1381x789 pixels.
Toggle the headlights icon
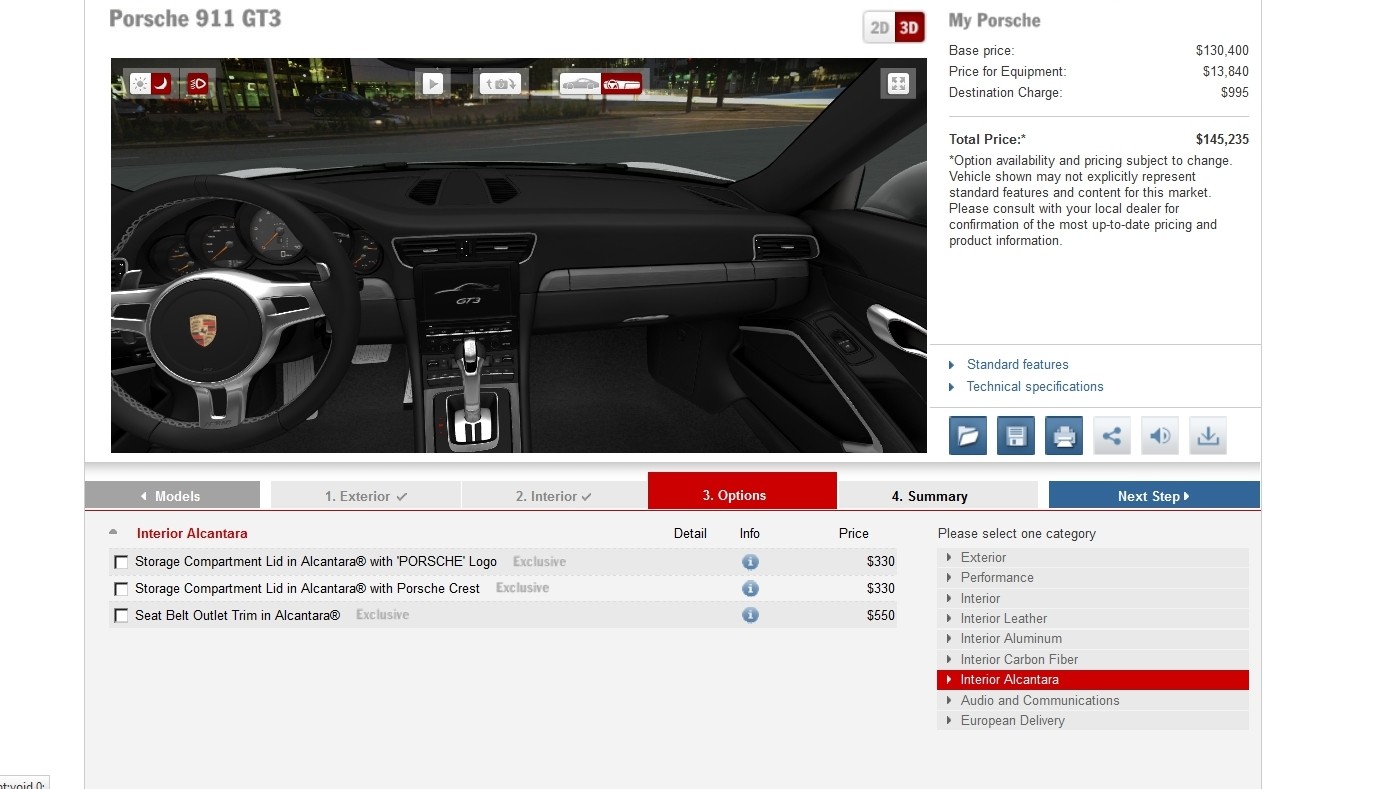click(198, 84)
